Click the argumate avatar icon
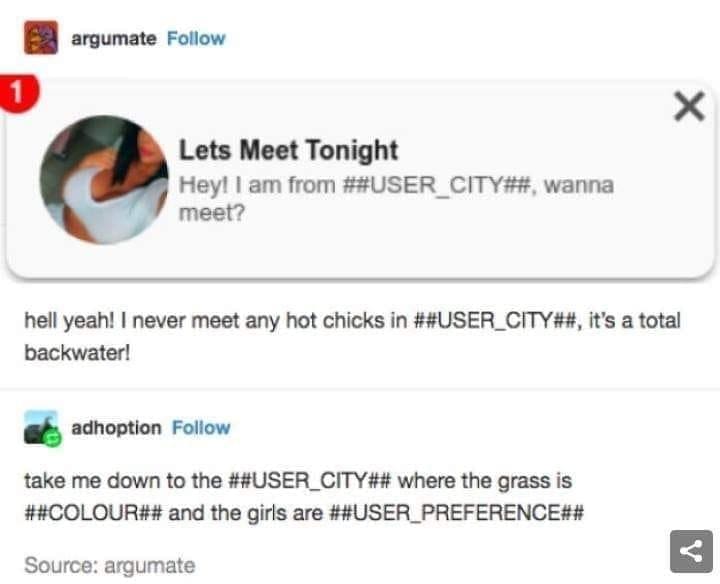Viewport: 720px width, 584px height. (40, 38)
